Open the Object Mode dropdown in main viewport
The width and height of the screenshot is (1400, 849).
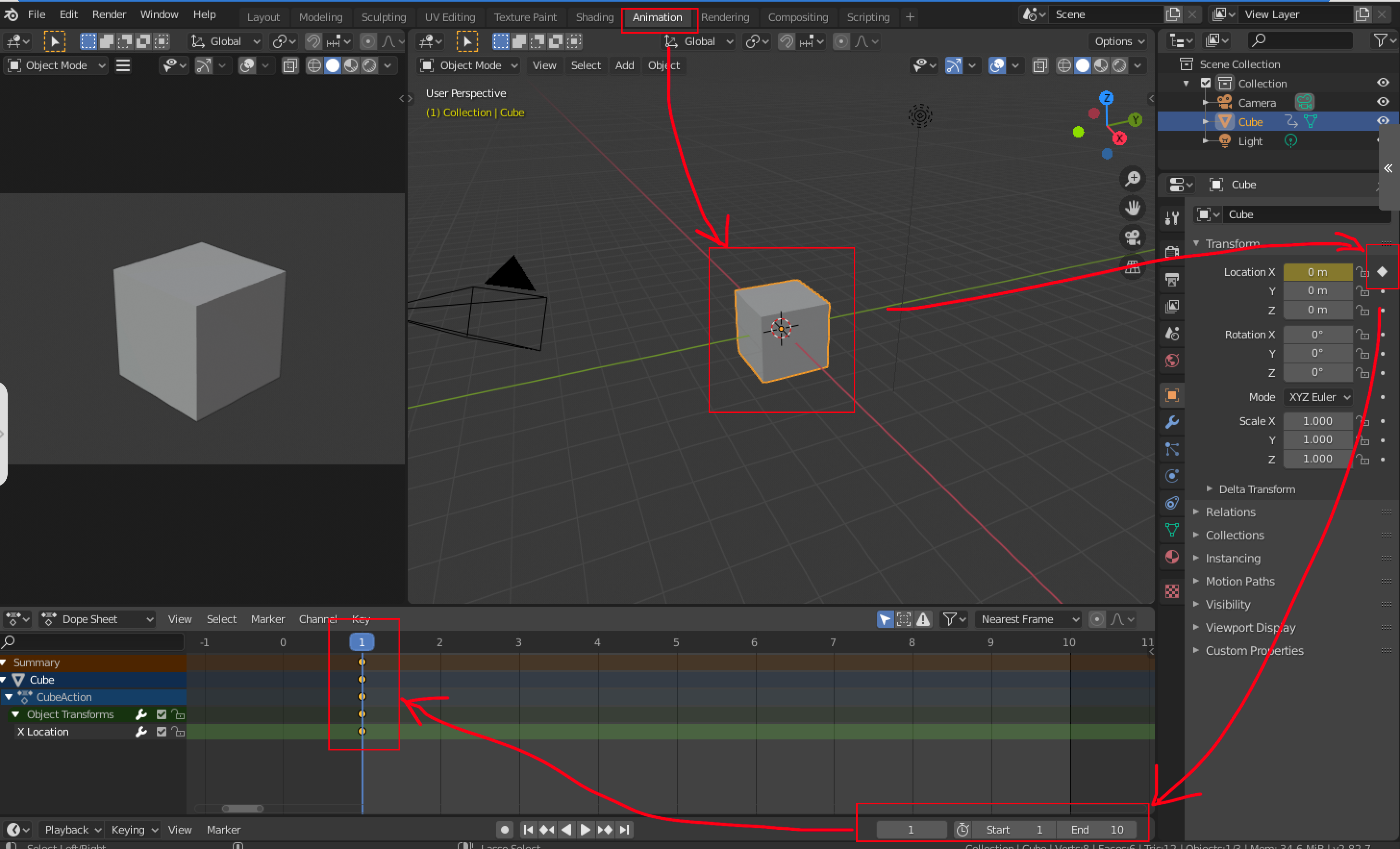[x=469, y=65]
